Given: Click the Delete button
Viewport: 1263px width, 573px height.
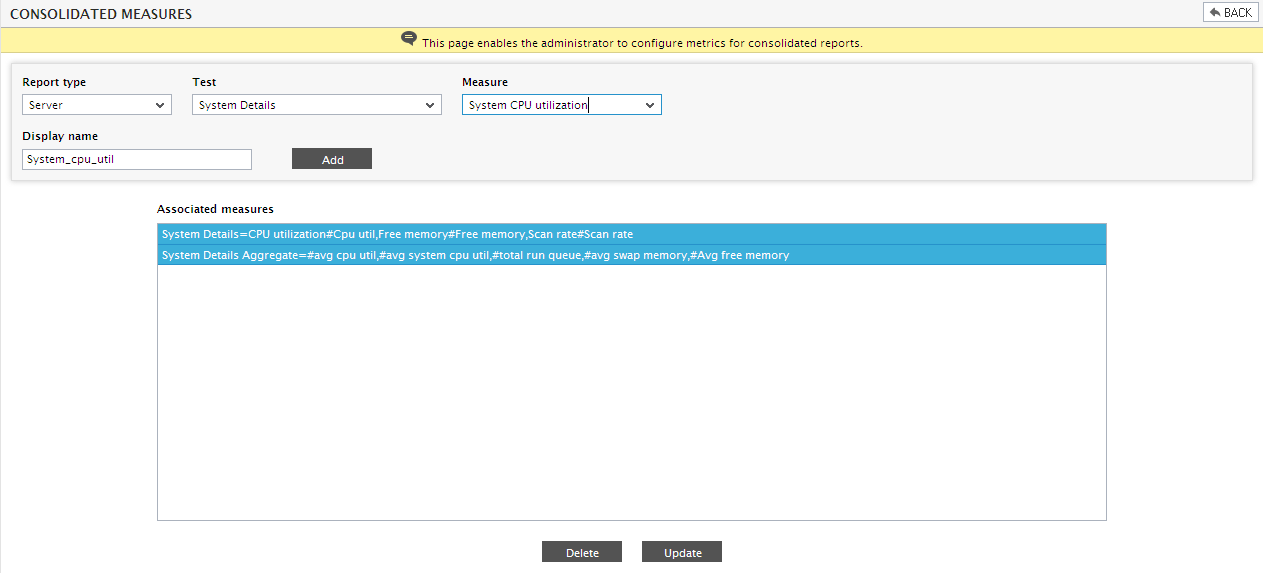Looking at the screenshot, I should [x=582, y=552].
